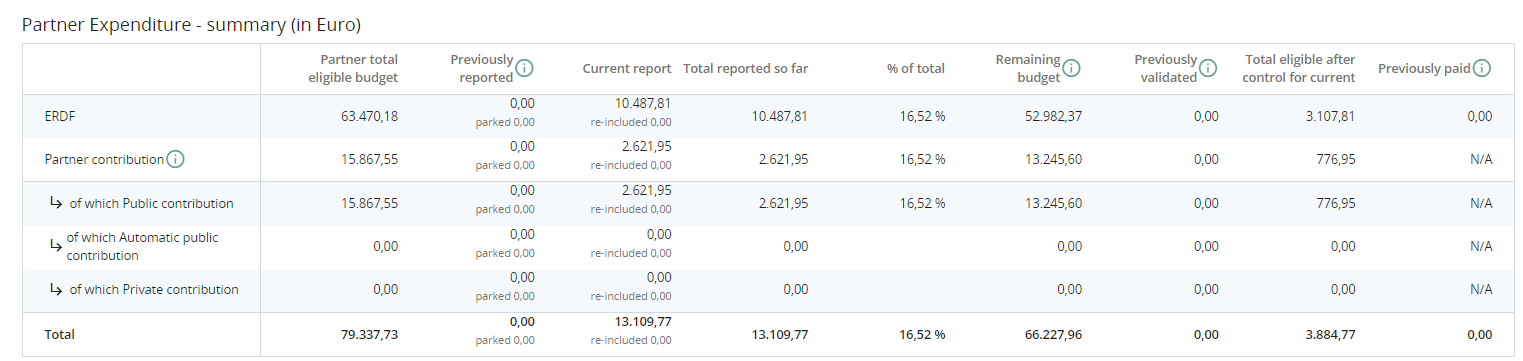Click the % of total column header
1523x361 pixels.
coord(915,68)
